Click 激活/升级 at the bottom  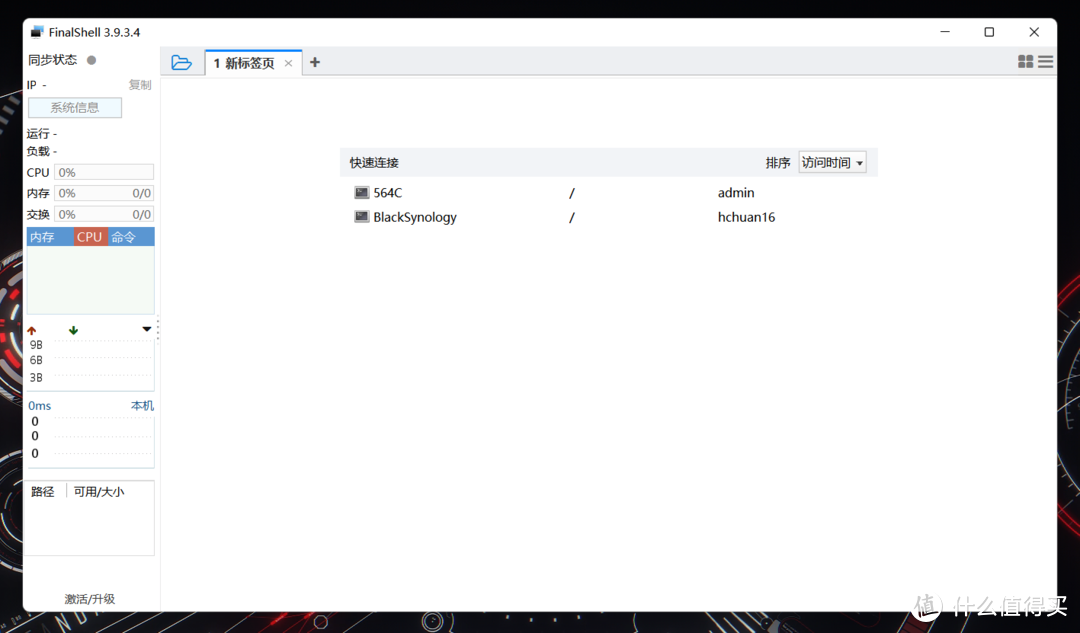(x=90, y=599)
